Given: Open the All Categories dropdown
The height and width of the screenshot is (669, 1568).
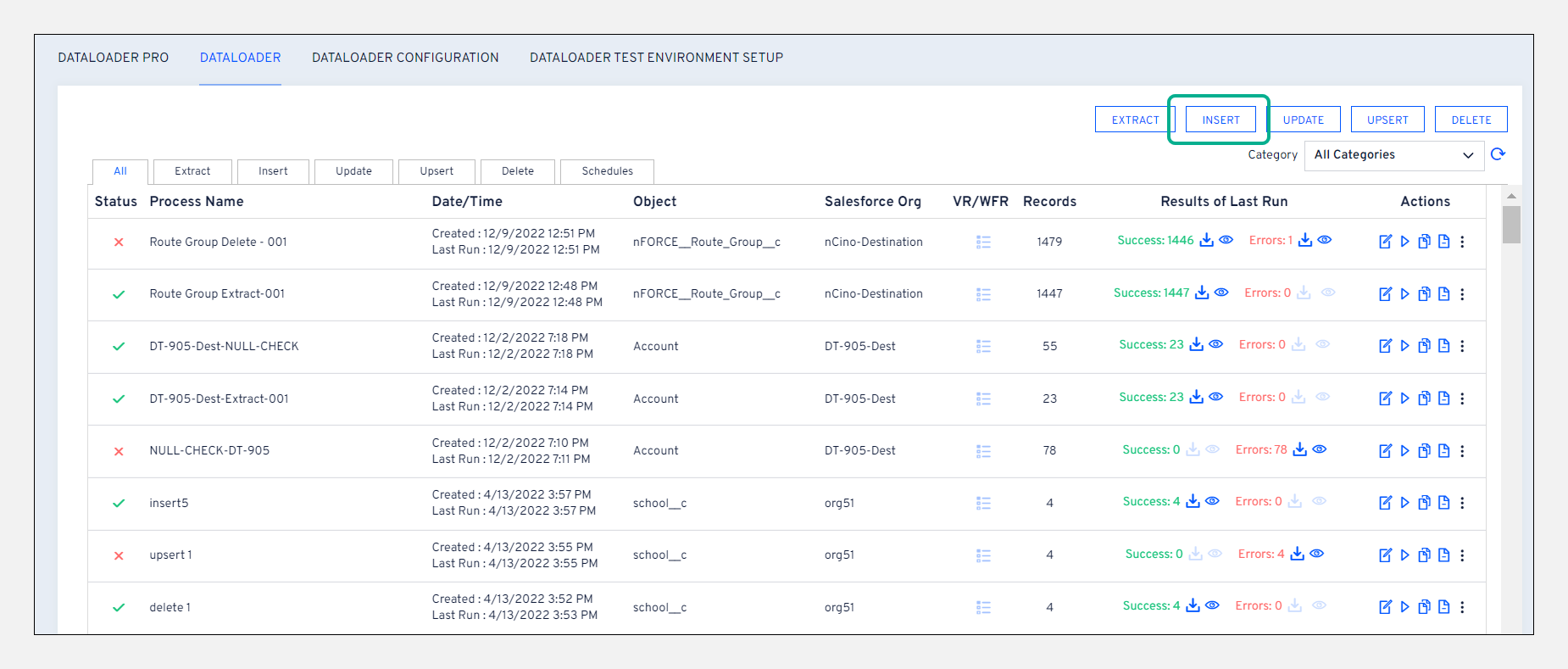Looking at the screenshot, I should tap(1393, 155).
